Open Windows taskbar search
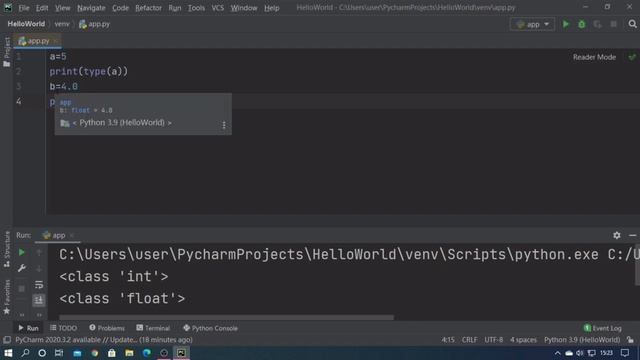Image resolution: width=640 pixels, height=360 pixels. pos(25,353)
